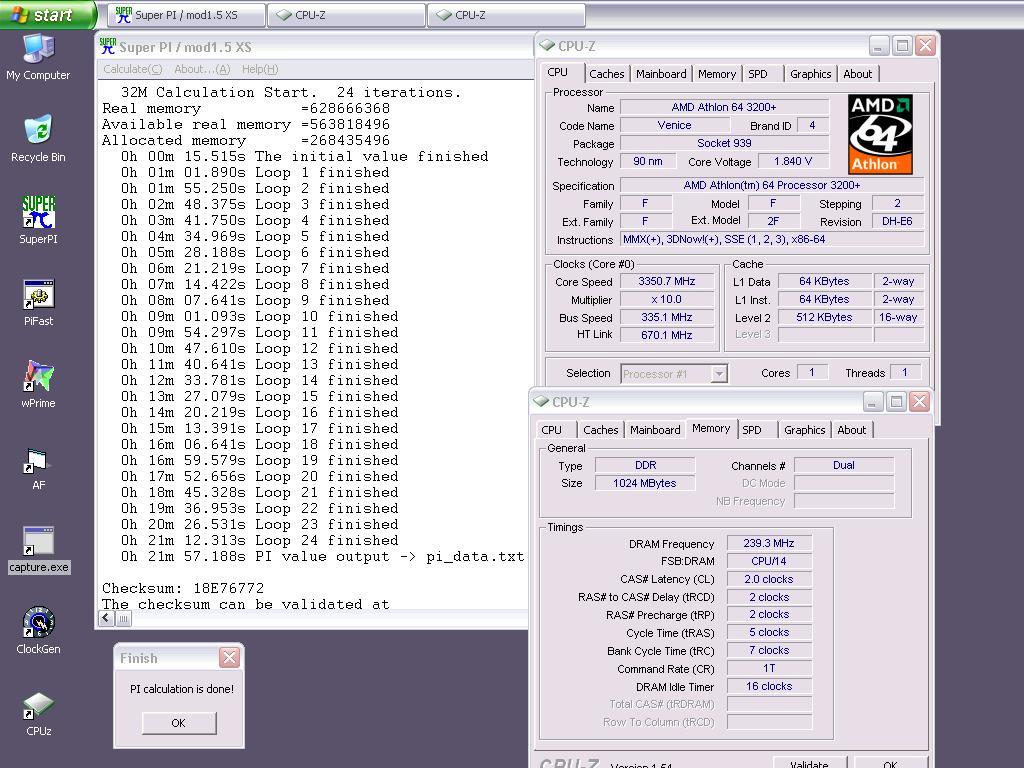
Task: Open Caches tab in lower CPU-Z window
Action: point(601,430)
